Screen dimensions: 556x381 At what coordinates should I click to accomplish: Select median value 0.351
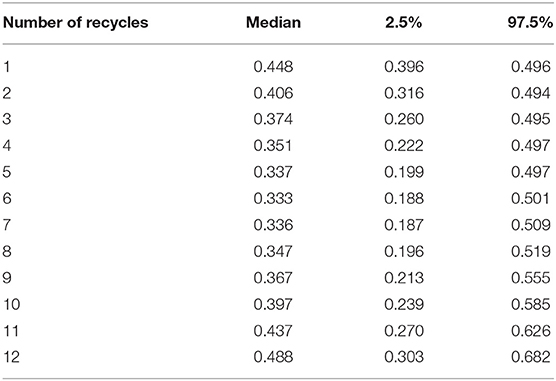tap(273, 146)
